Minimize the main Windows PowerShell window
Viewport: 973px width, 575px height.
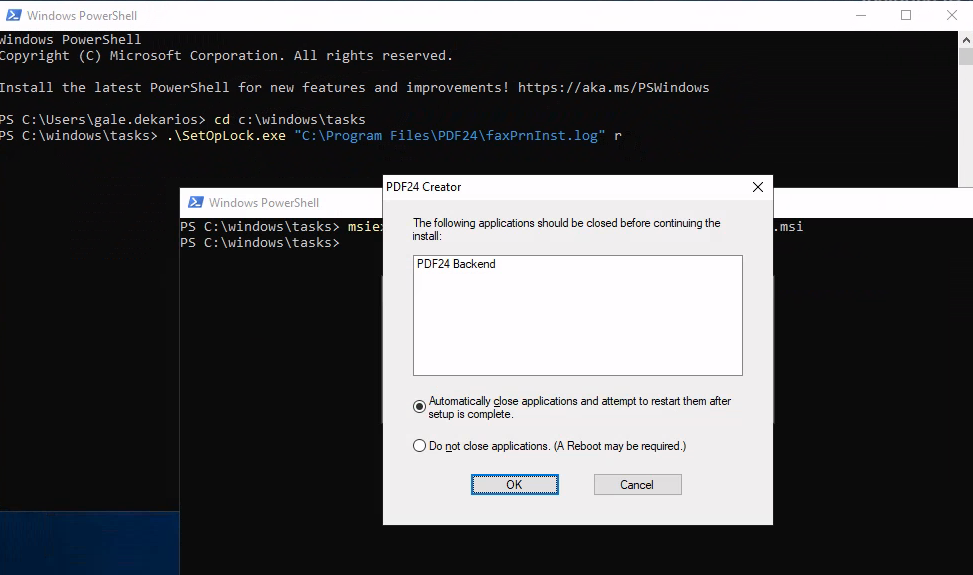pyautogui.click(x=861, y=16)
